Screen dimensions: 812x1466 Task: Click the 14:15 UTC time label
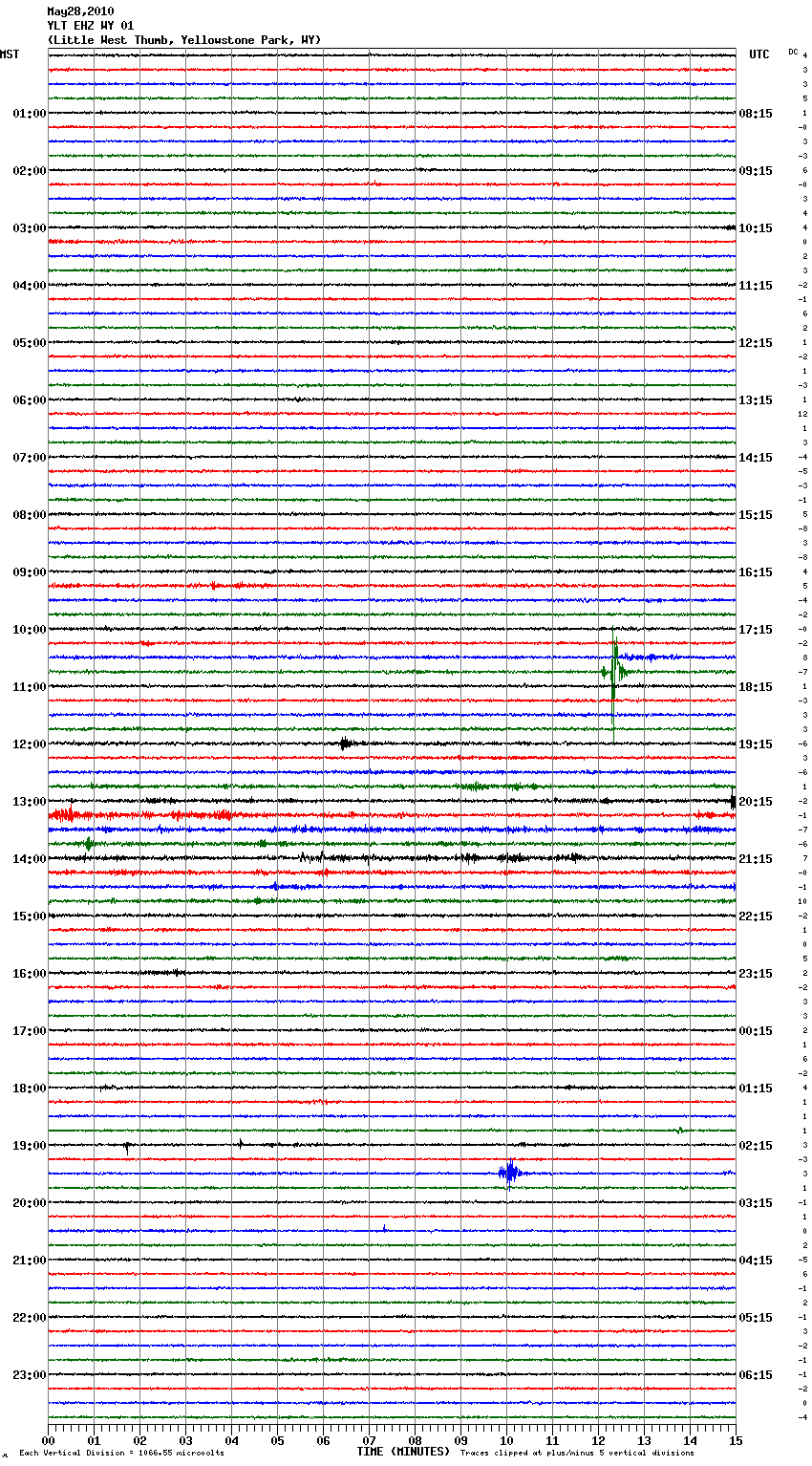tap(756, 458)
